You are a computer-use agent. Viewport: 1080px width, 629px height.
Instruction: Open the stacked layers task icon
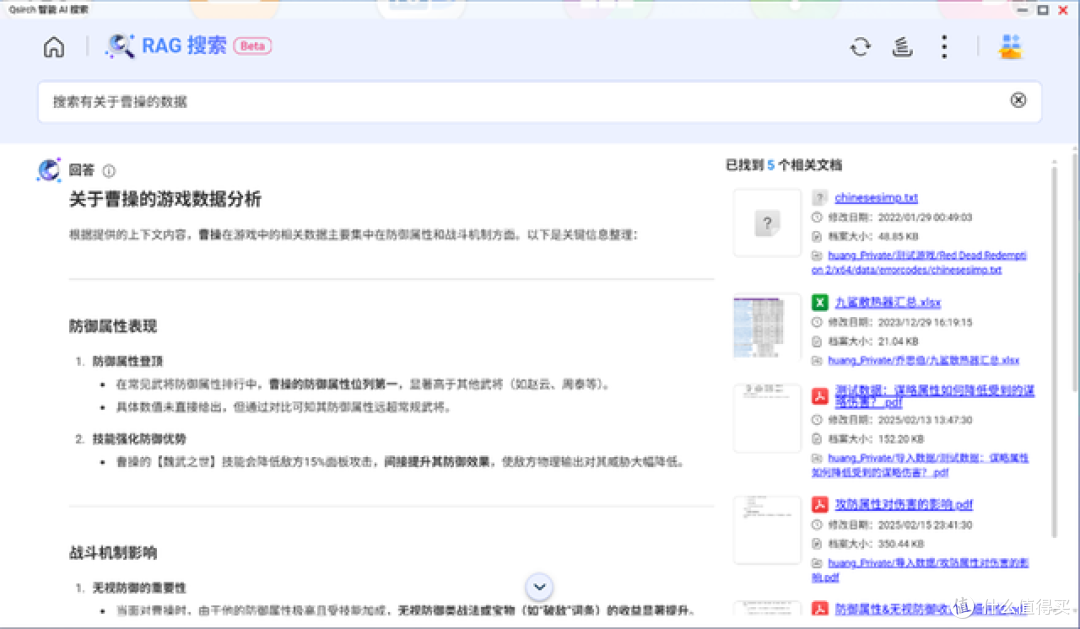902,47
